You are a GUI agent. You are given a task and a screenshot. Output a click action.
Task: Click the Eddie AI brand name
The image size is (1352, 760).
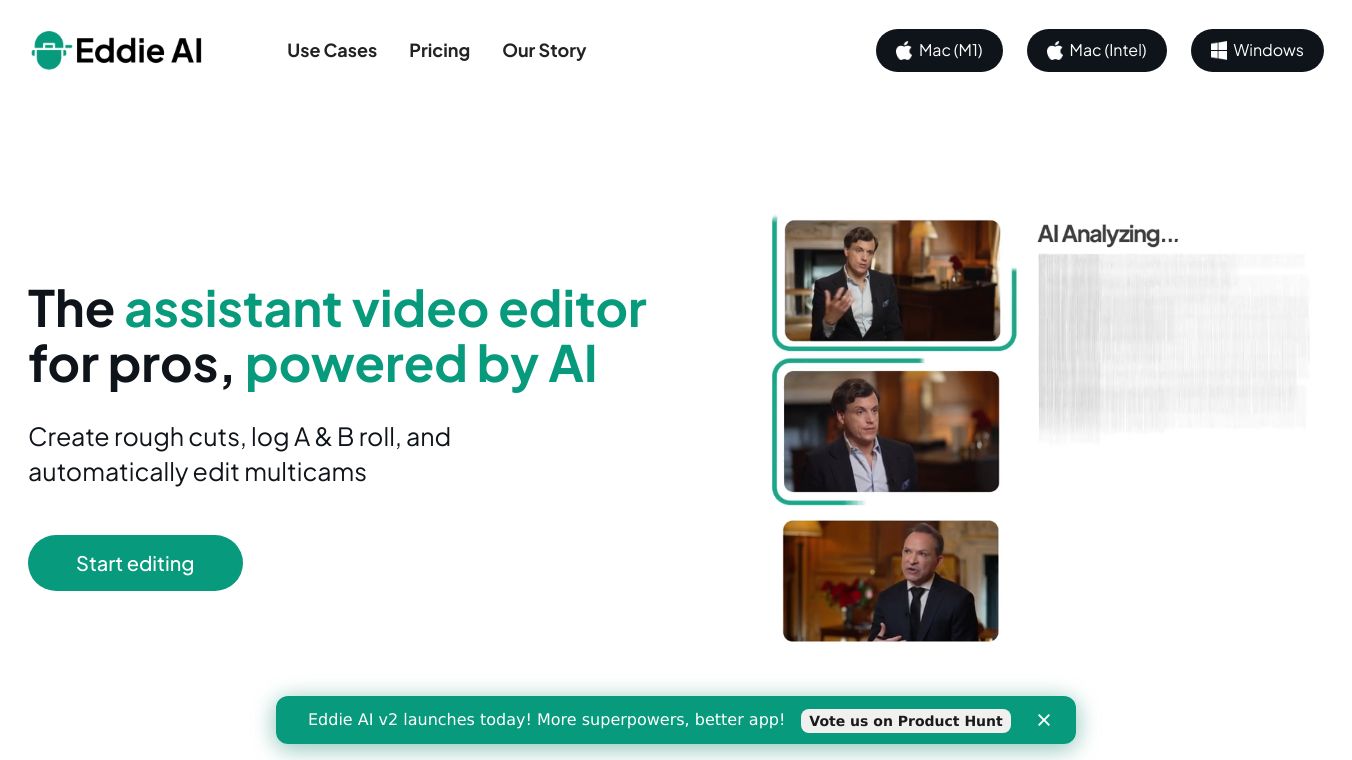point(139,51)
